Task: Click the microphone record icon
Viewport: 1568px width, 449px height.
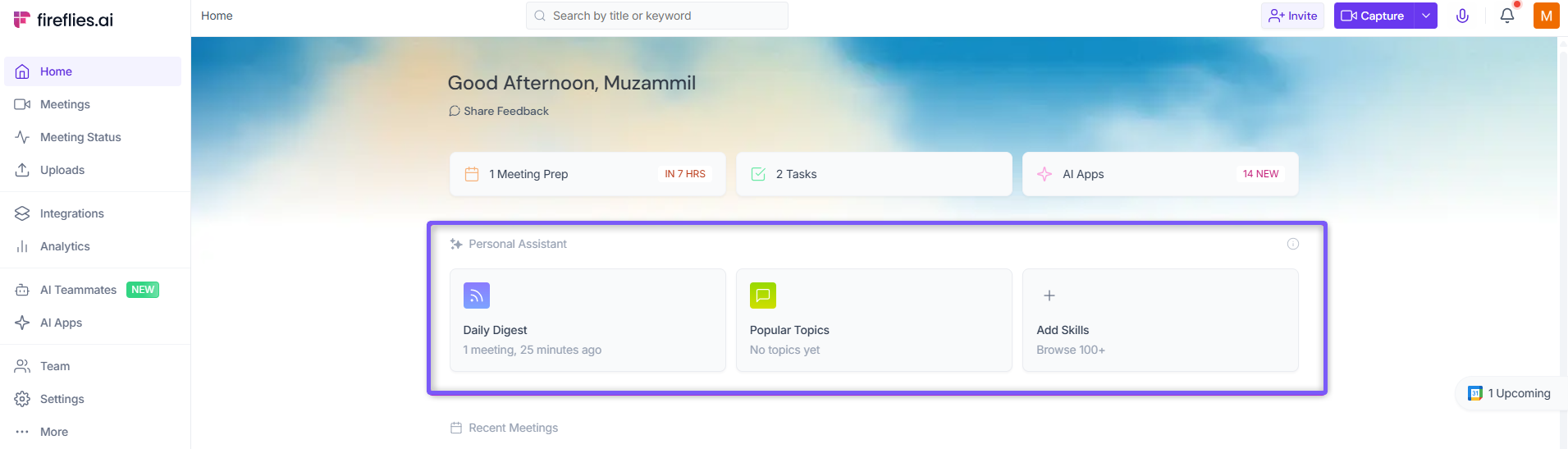Action: point(1462,16)
